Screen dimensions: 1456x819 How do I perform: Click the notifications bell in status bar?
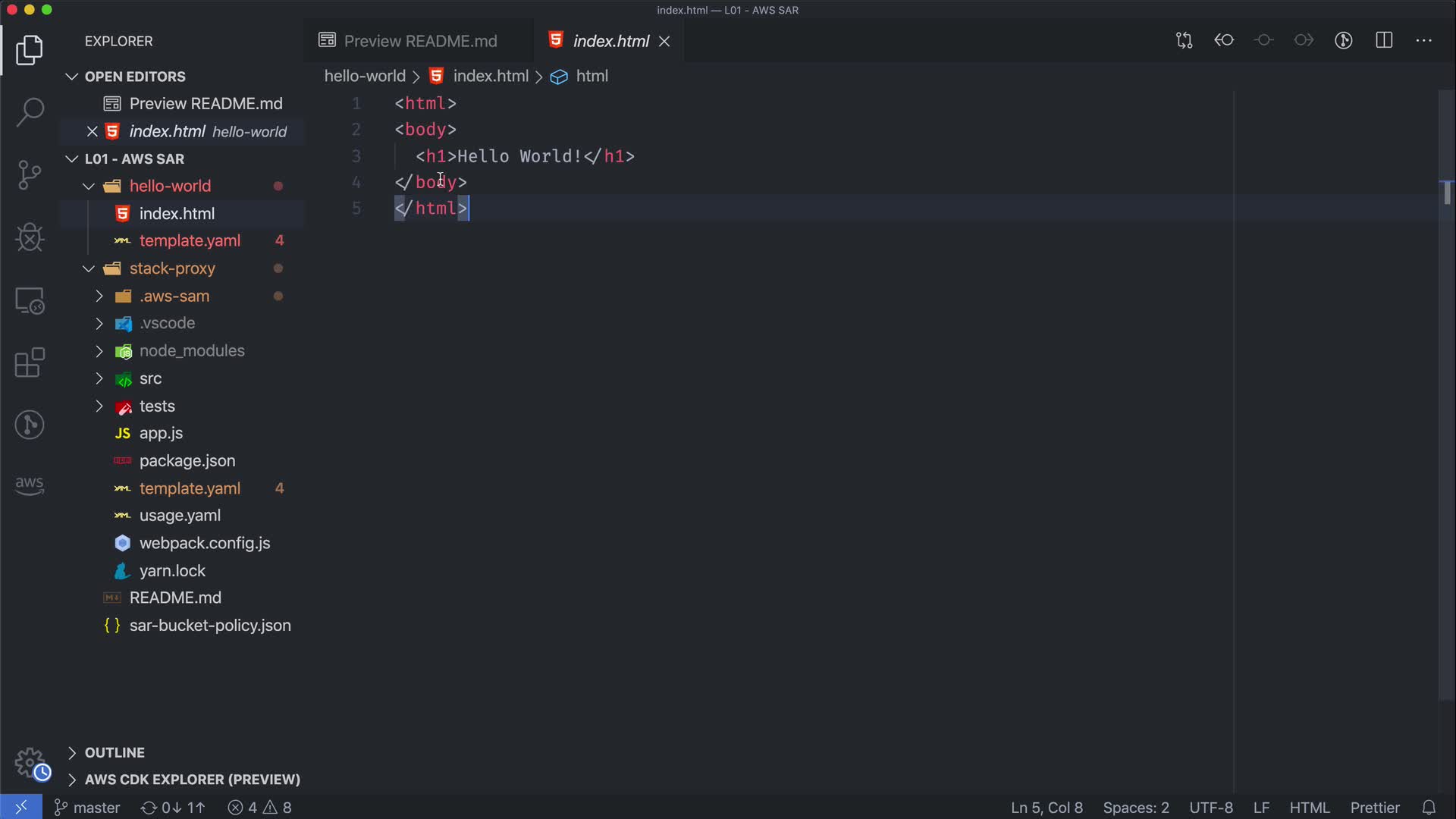click(1429, 808)
